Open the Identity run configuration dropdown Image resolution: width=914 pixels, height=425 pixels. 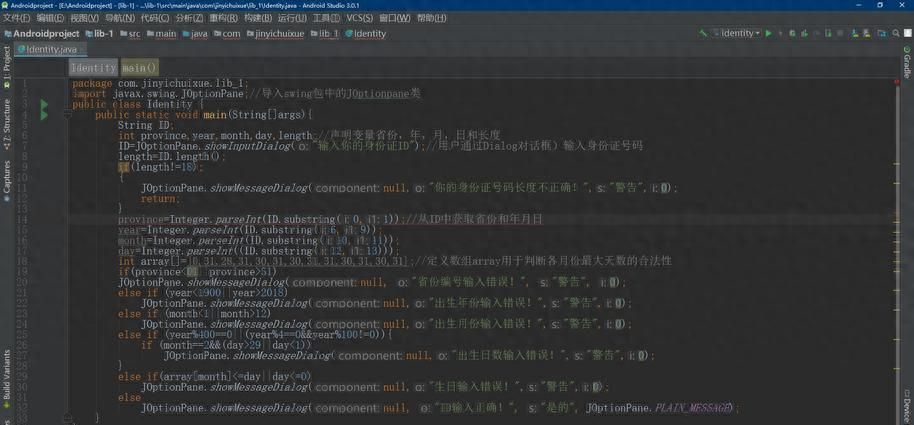click(737, 33)
